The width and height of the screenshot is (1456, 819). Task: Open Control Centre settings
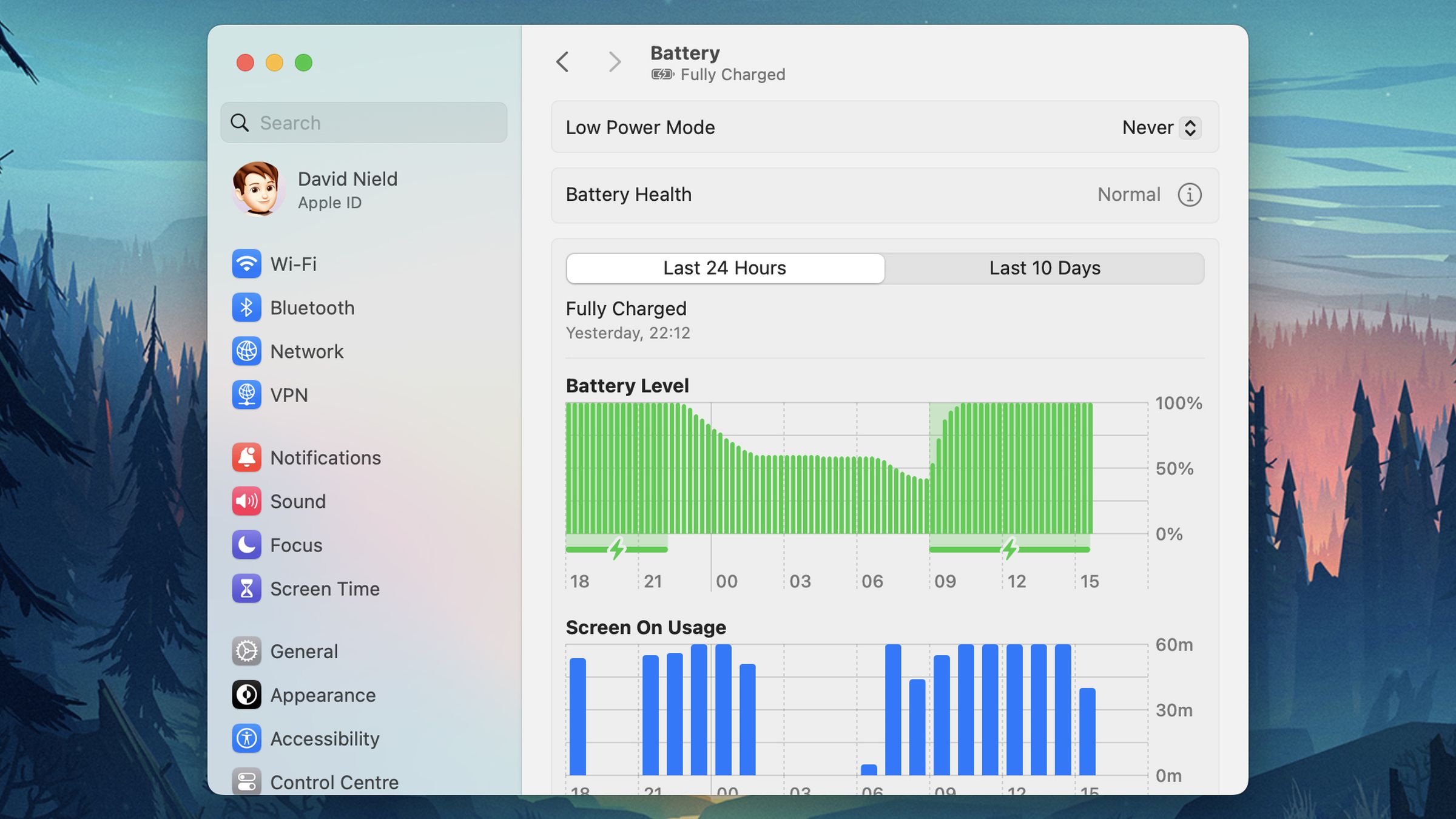pos(334,782)
